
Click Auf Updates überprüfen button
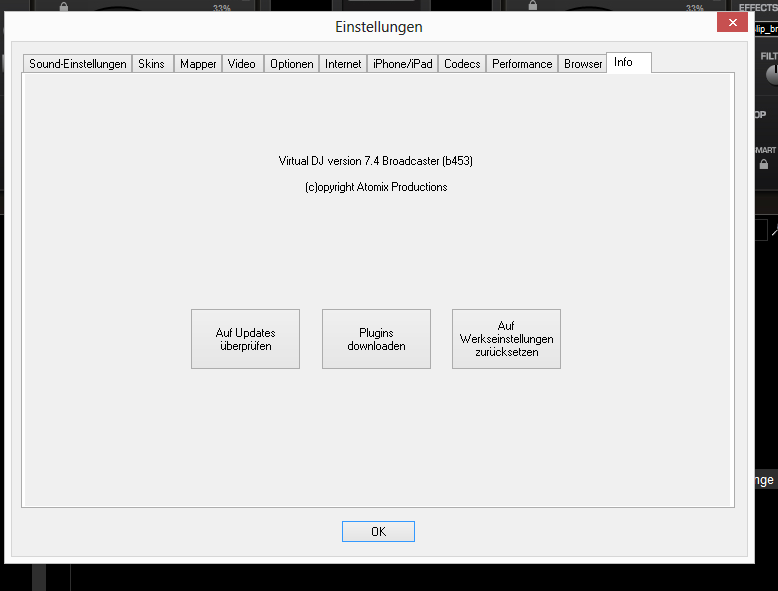[x=246, y=339]
